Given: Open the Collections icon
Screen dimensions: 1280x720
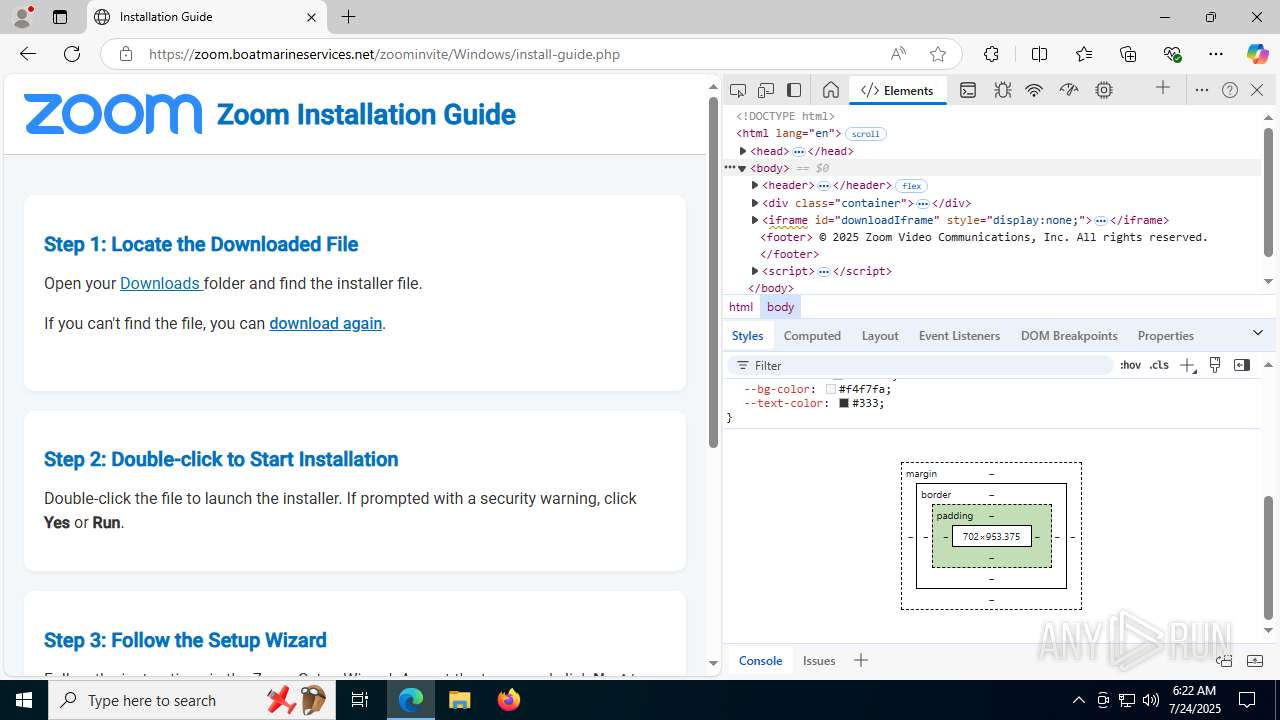Looking at the screenshot, I should (x=1128, y=54).
